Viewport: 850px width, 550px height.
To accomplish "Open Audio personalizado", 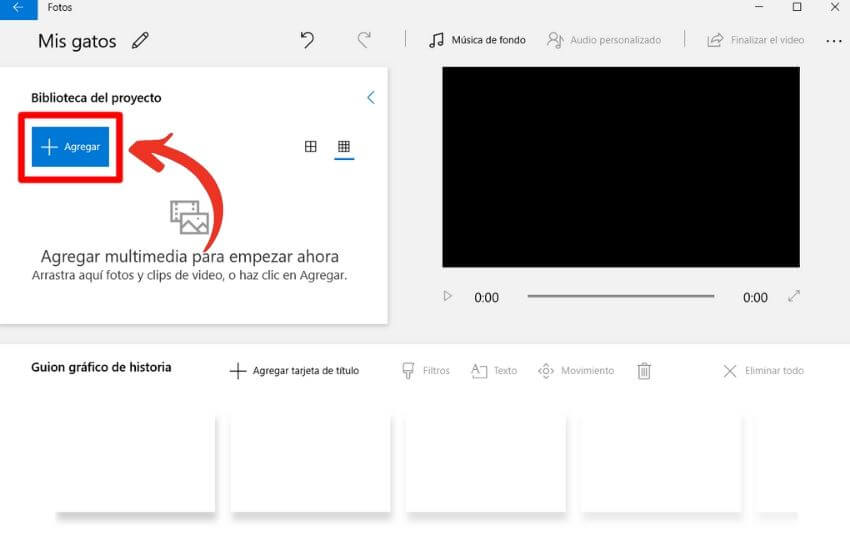I will 604,40.
